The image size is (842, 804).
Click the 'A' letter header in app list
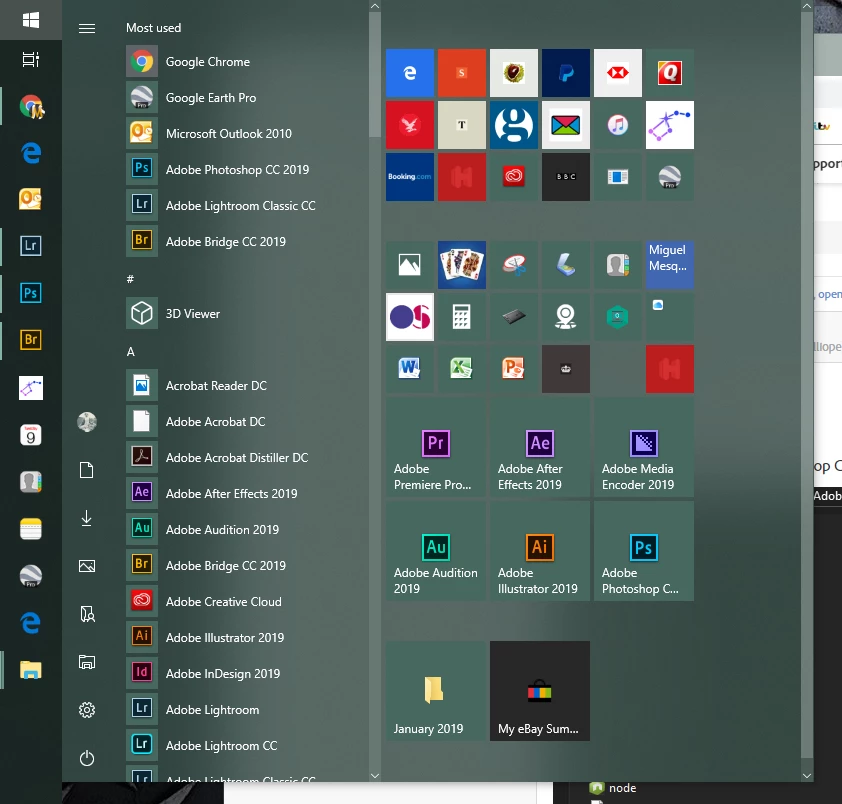pos(130,352)
